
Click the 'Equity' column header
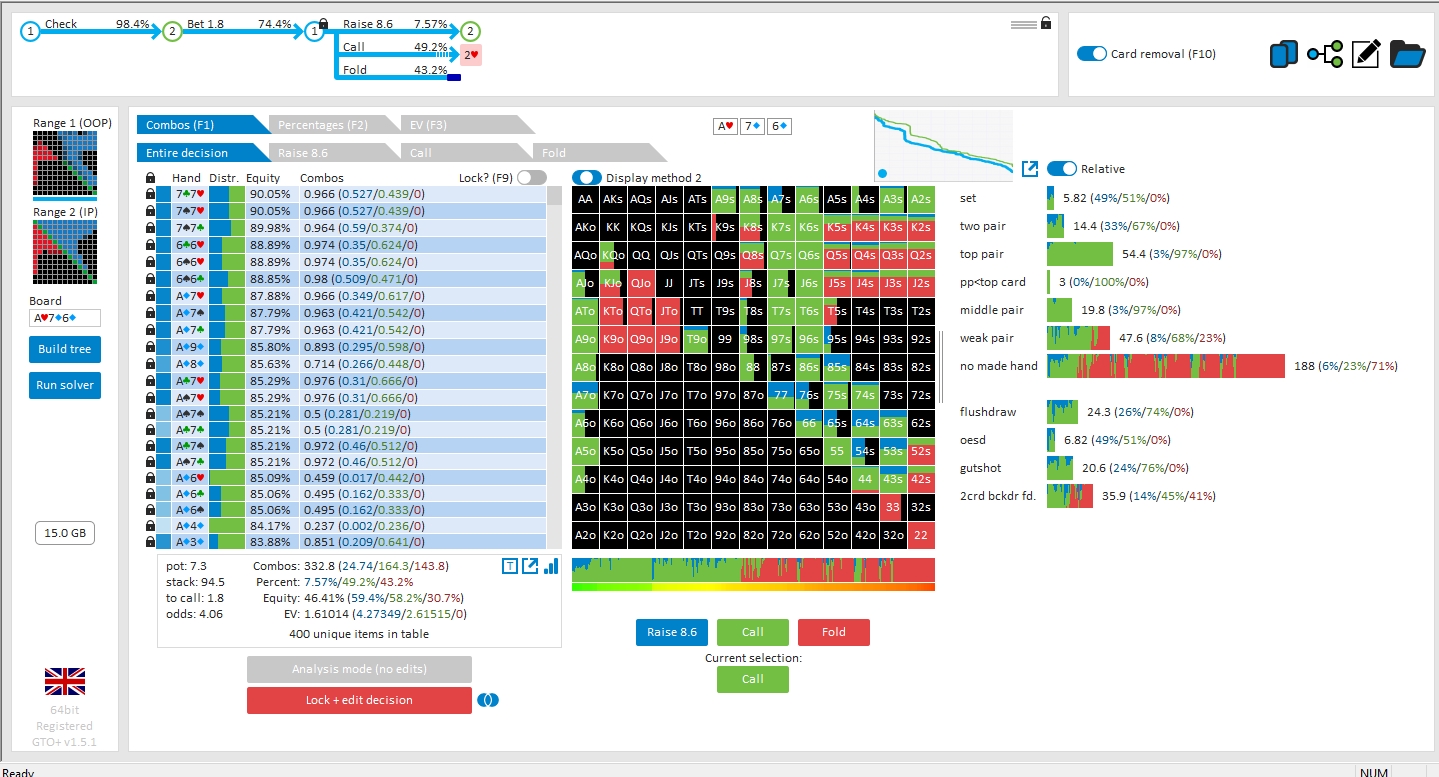(263, 178)
